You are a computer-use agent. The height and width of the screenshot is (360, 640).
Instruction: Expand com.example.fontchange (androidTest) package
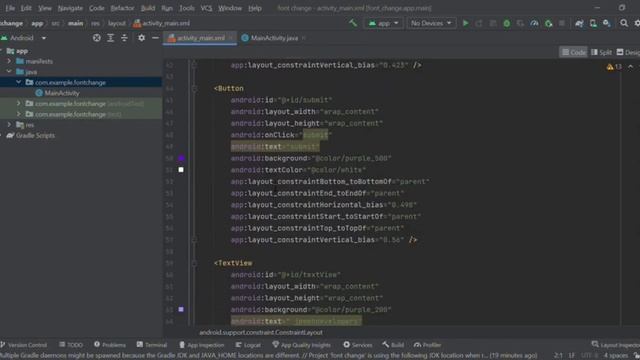tap(19, 104)
